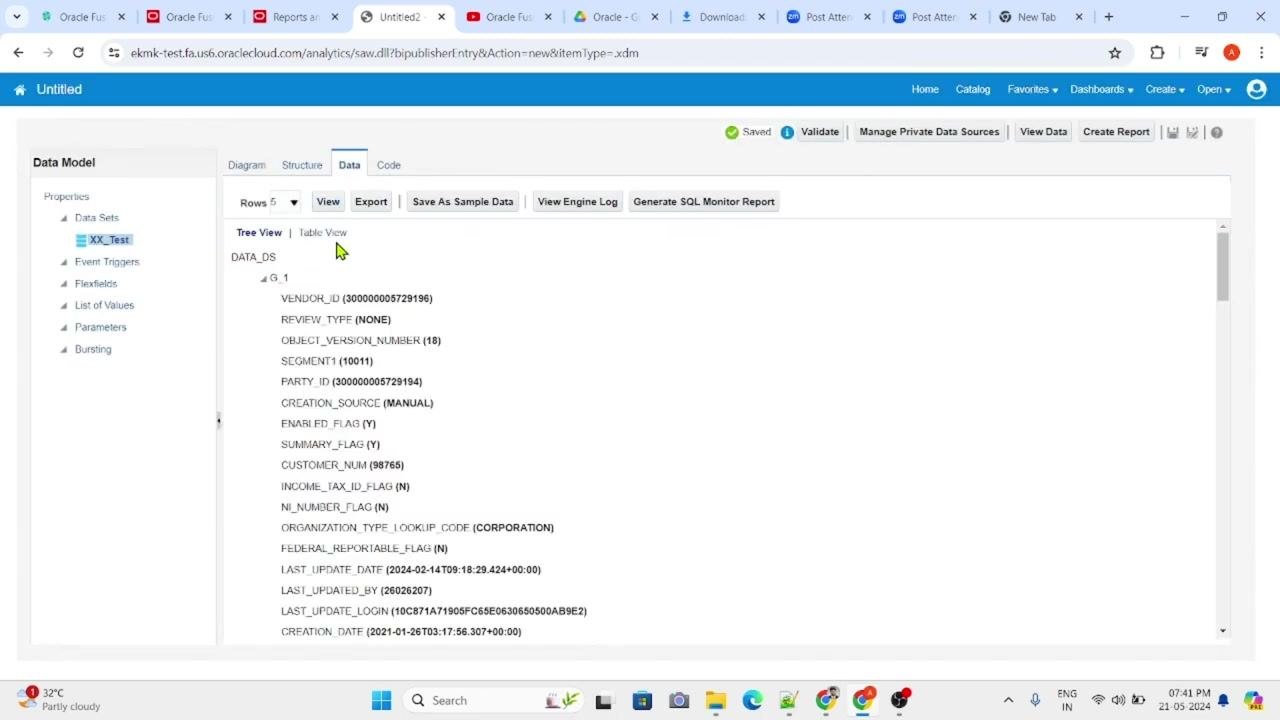Click the Save As icon
Image resolution: width=1280 pixels, height=720 pixels.
(1192, 132)
